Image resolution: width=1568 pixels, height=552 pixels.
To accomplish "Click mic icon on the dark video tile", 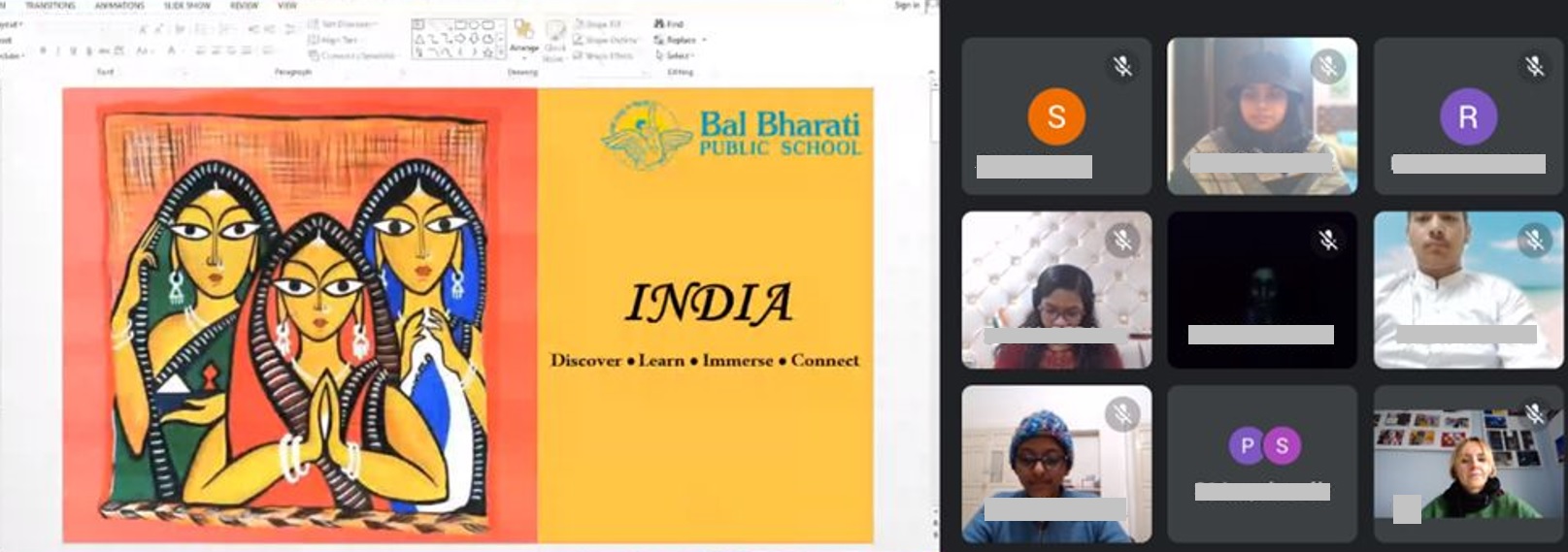I will coord(1328,240).
